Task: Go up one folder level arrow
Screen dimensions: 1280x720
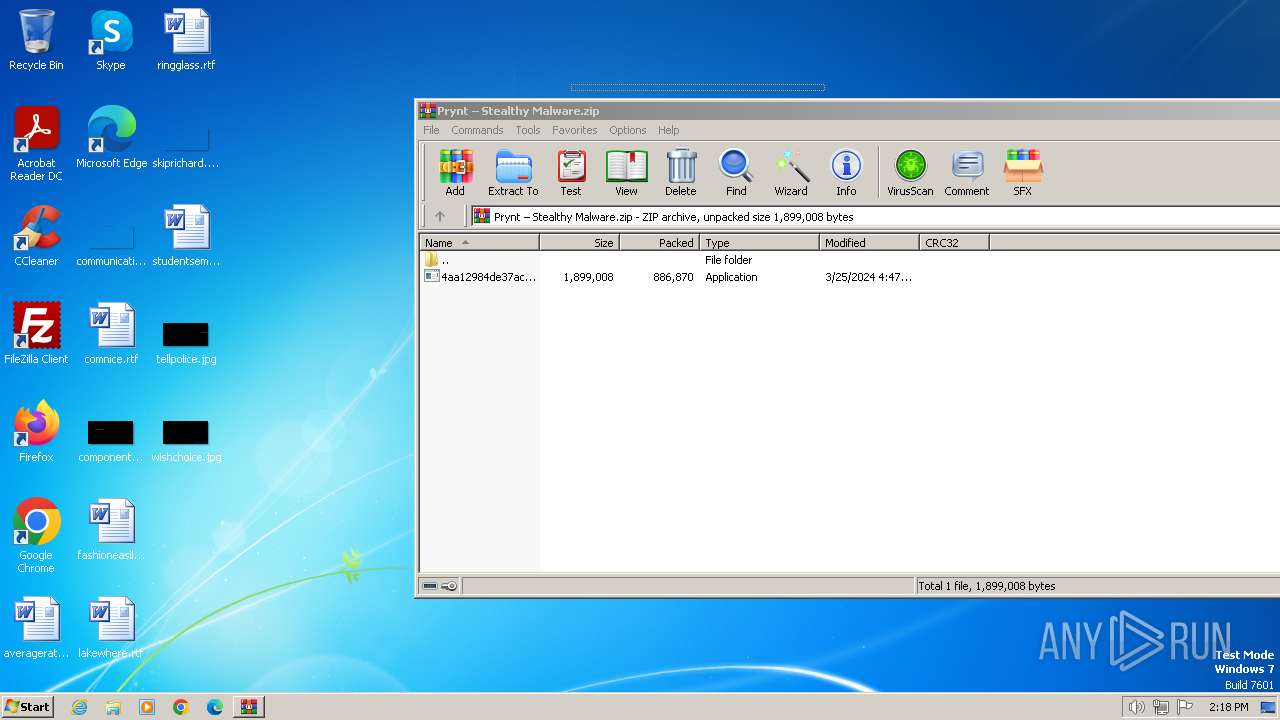Action: click(440, 216)
